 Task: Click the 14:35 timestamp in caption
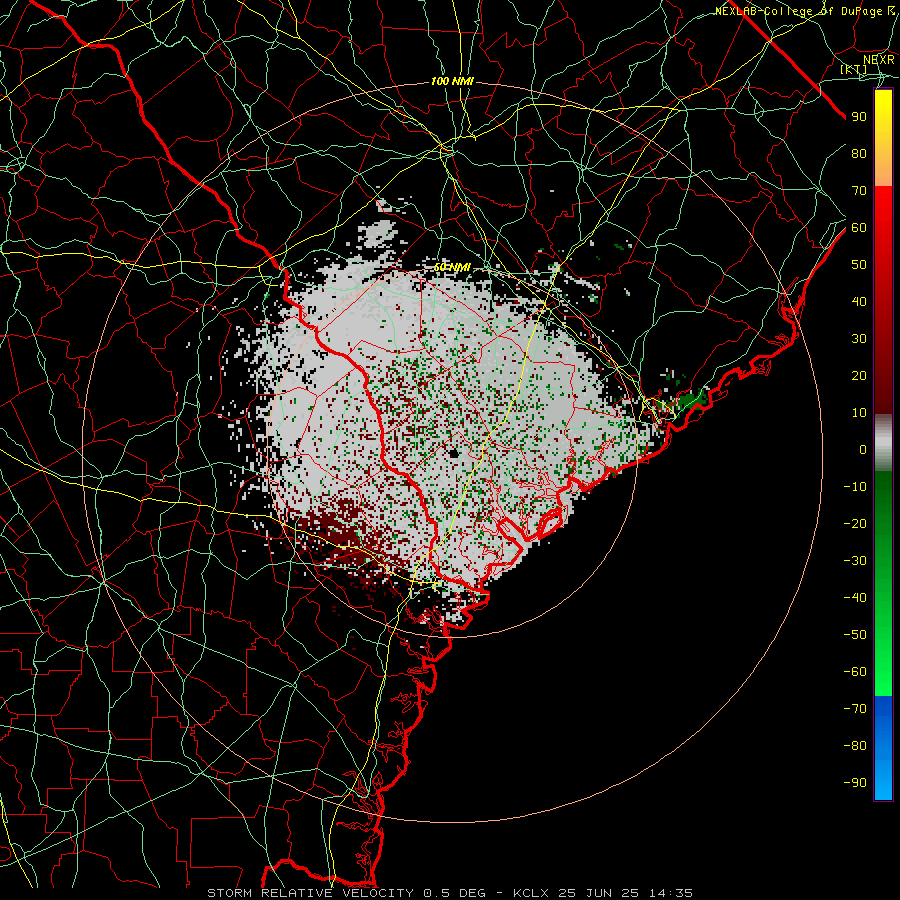[671, 893]
